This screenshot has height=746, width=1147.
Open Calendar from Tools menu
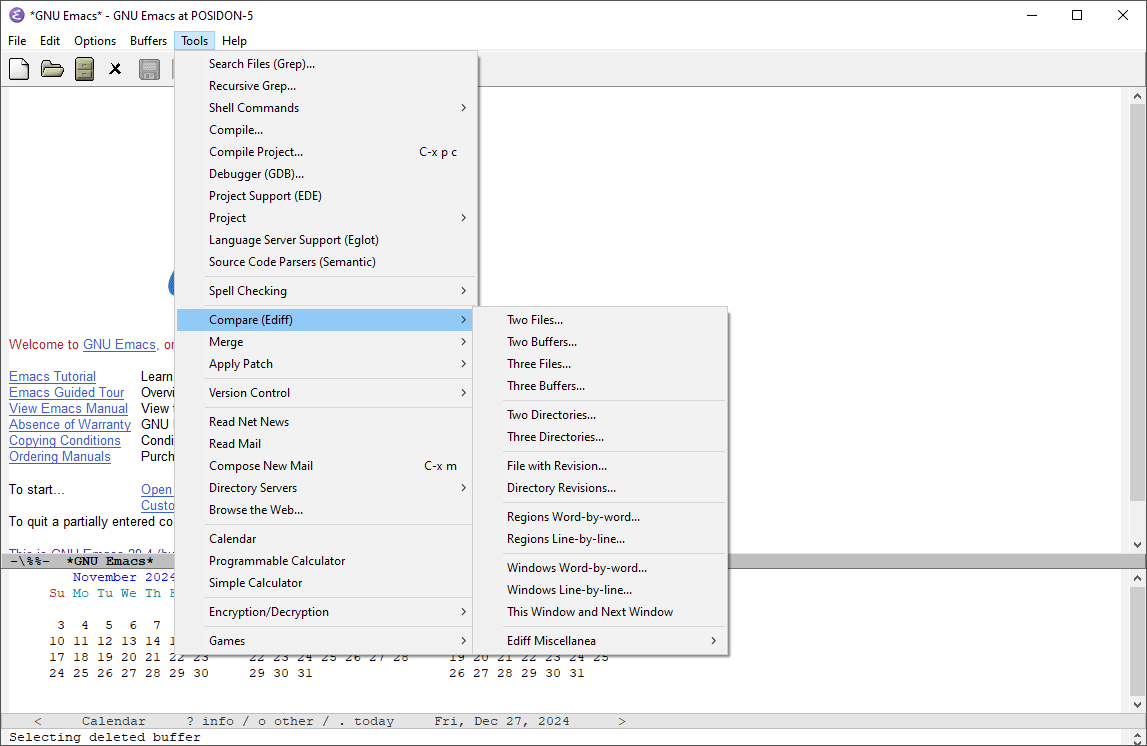coord(326,538)
